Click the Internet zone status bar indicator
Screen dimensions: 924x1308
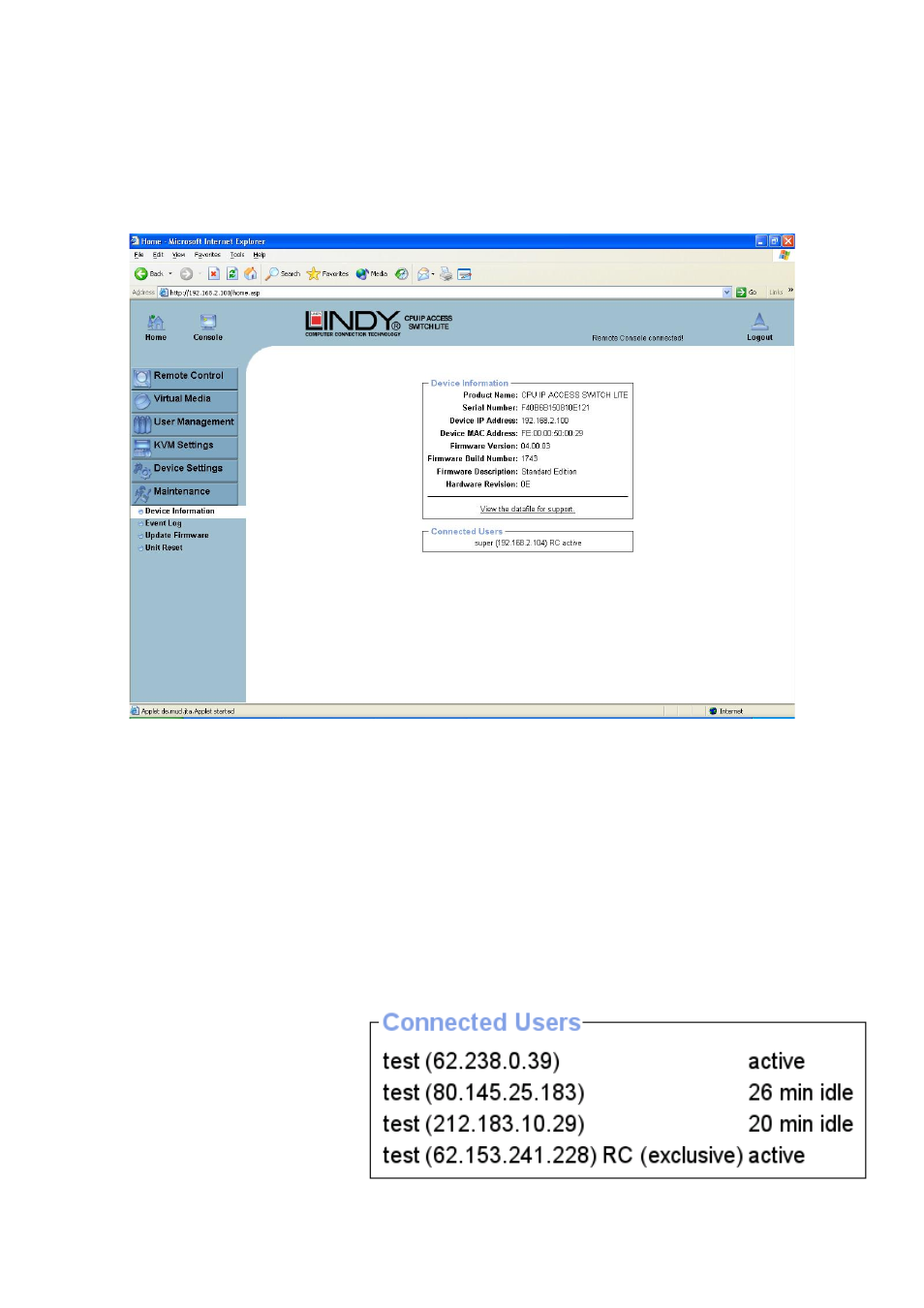coord(725,711)
